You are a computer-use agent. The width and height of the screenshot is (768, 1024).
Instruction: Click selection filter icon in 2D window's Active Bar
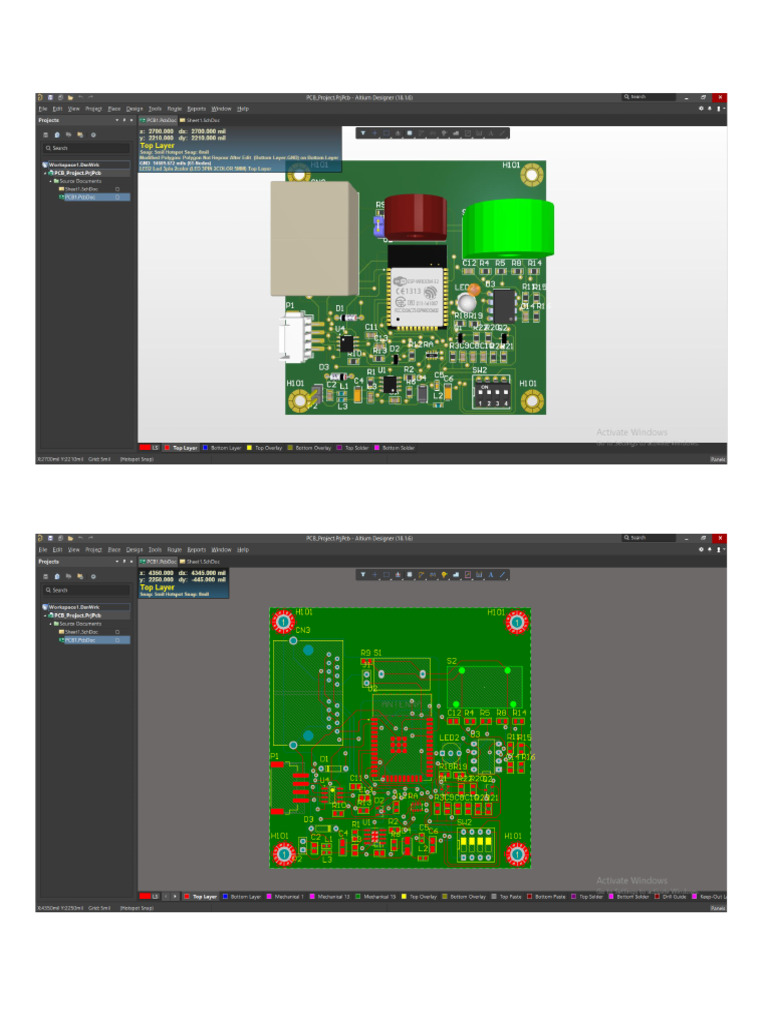(x=363, y=575)
